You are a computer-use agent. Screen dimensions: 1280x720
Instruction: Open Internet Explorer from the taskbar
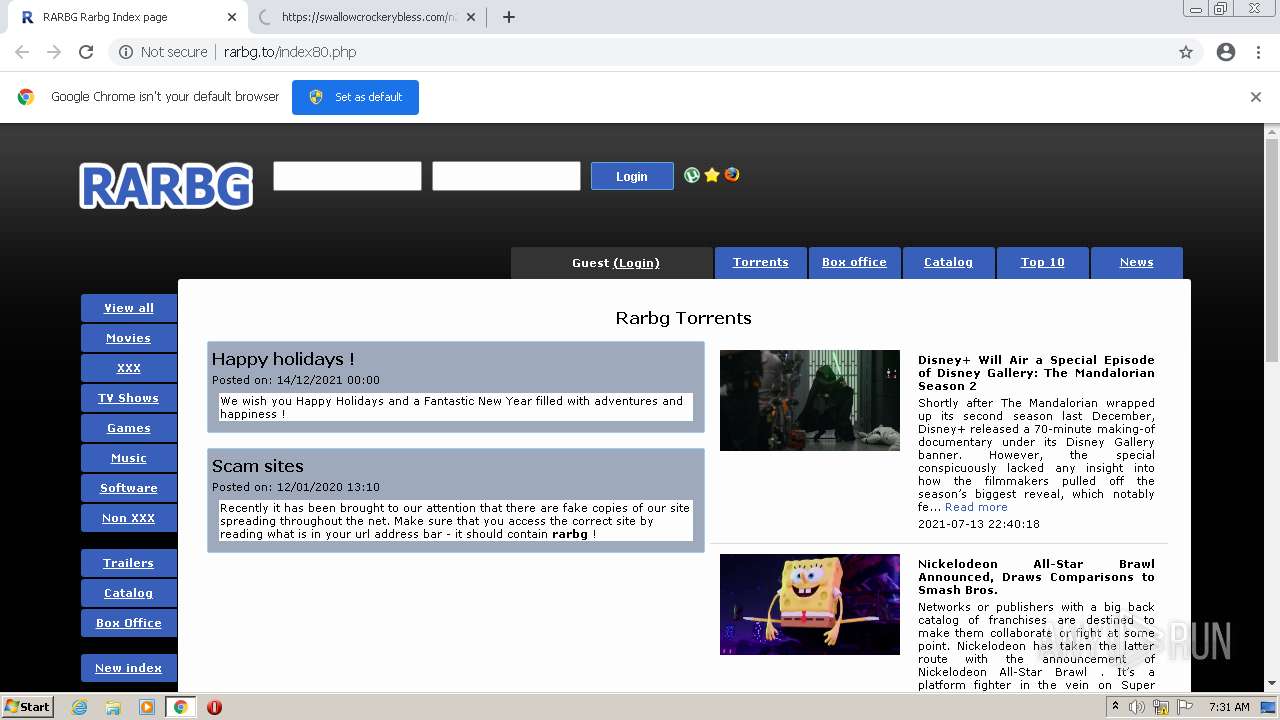point(80,707)
